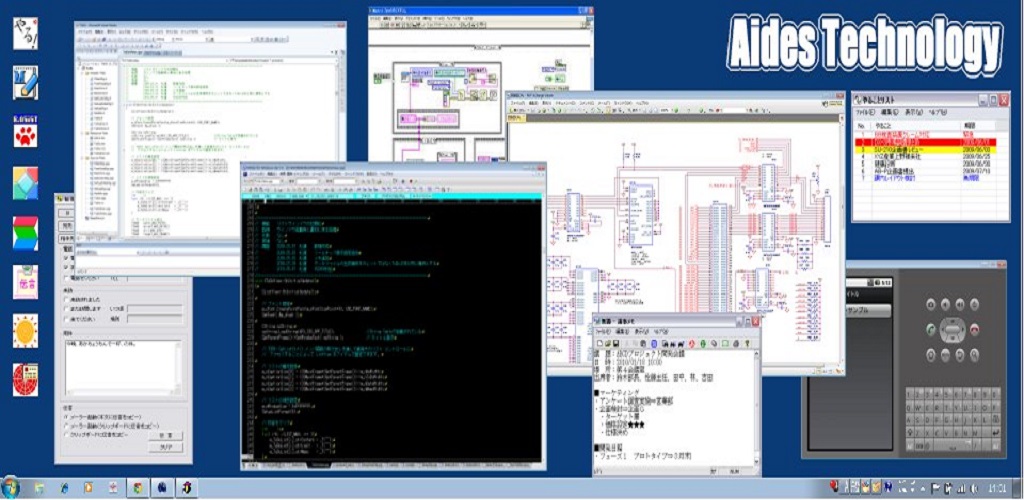Click inside the message body text area
The height and width of the screenshot is (500, 1024).
tap(123, 366)
